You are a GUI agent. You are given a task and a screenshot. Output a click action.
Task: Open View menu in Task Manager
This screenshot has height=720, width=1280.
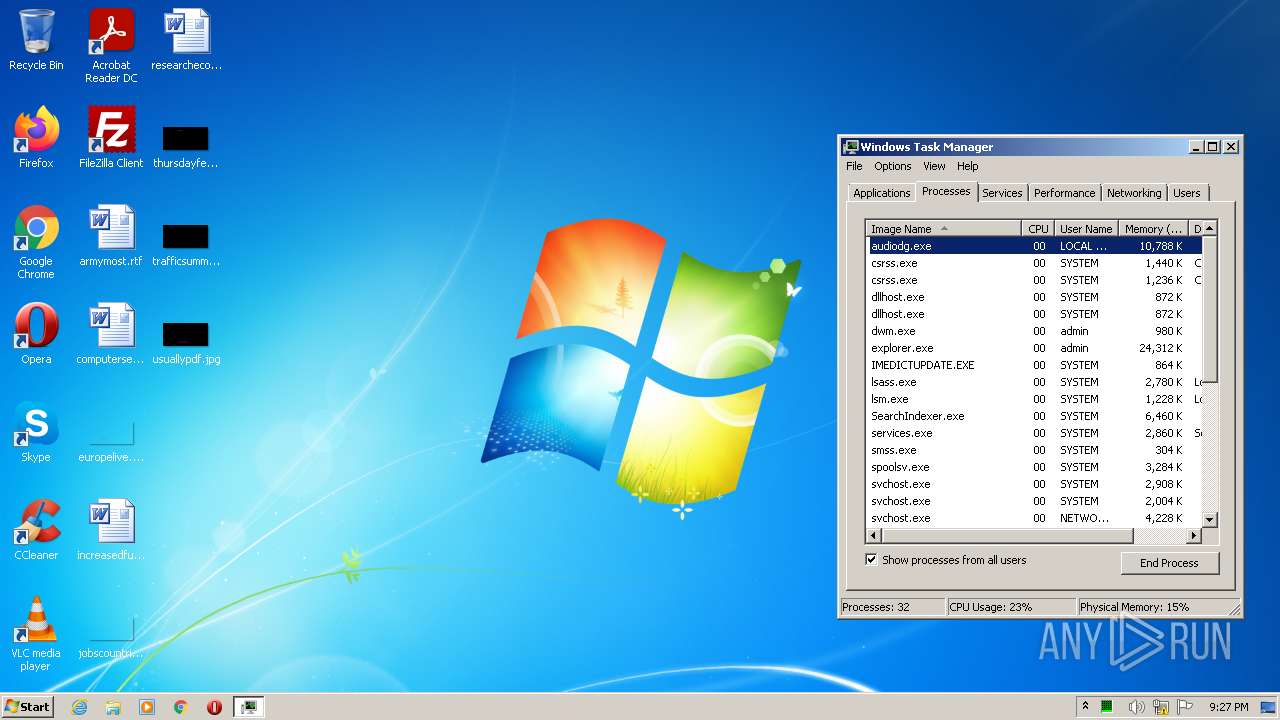point(934,166)
